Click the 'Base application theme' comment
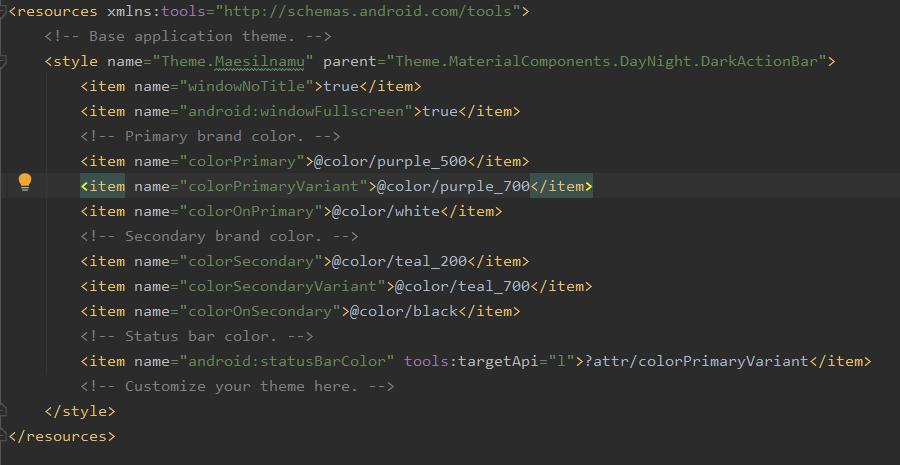This screenshot has width=900, height=465. pyautogui.click(x=188, y=37)
